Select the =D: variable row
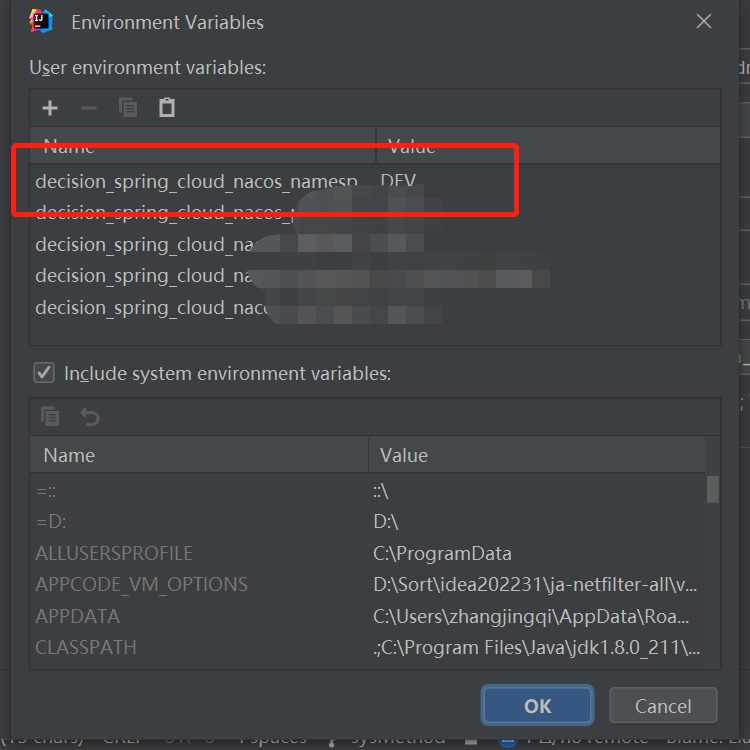 368,522
